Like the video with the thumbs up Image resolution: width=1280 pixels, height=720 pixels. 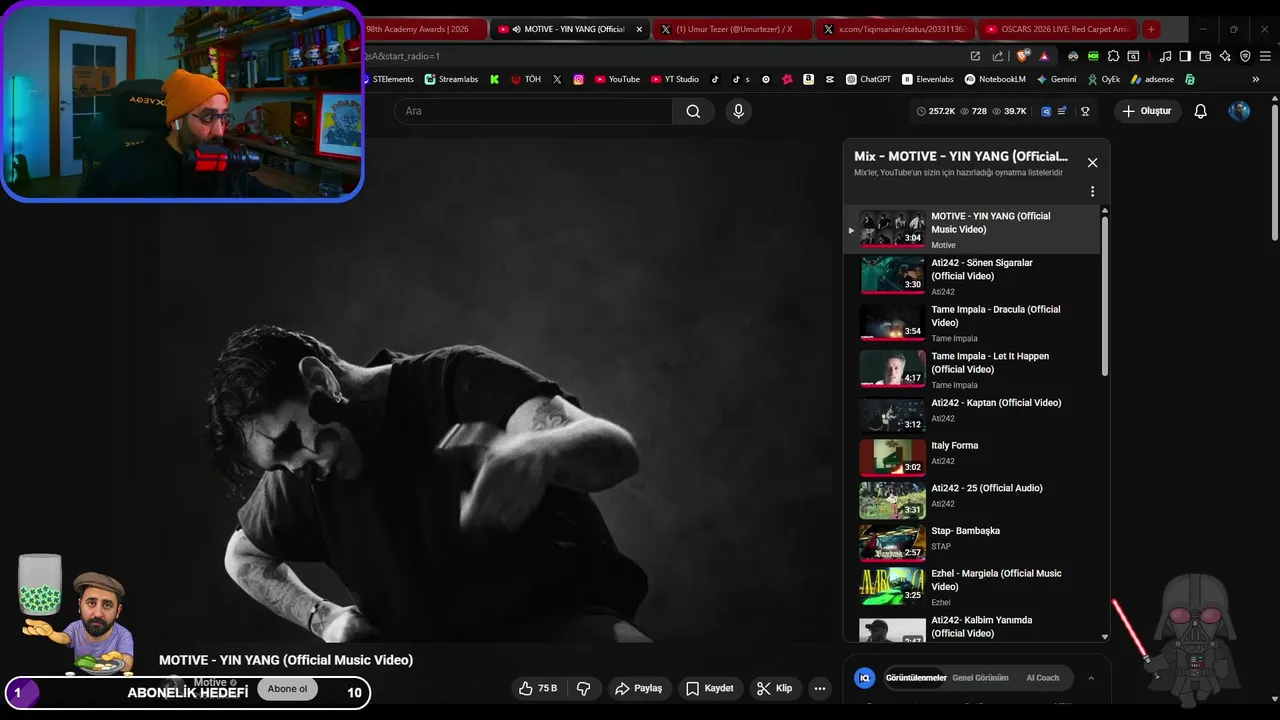pyautogui.click(x=538, y=688)
